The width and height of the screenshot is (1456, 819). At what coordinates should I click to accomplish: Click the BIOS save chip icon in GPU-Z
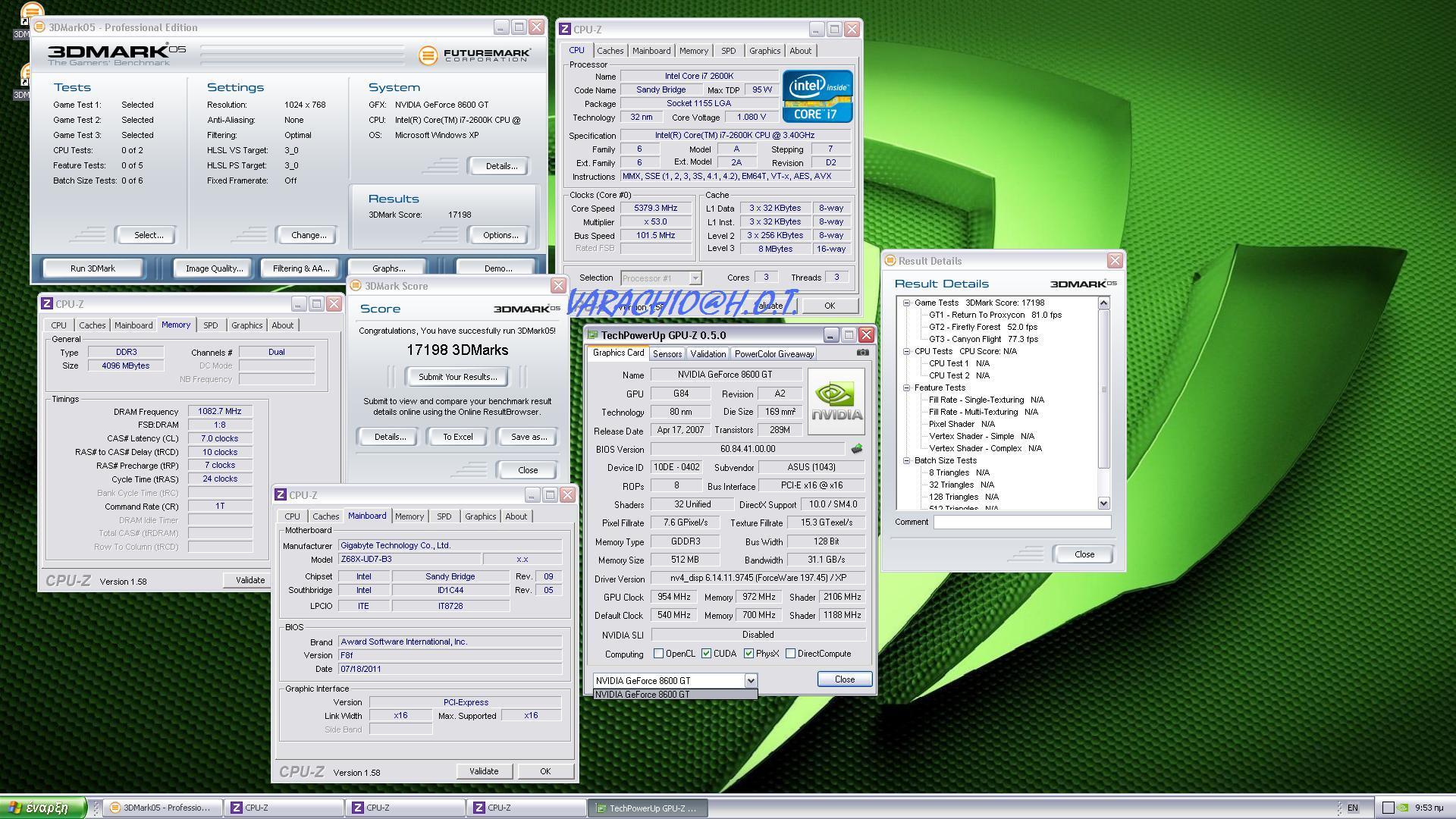click(857, 449)
